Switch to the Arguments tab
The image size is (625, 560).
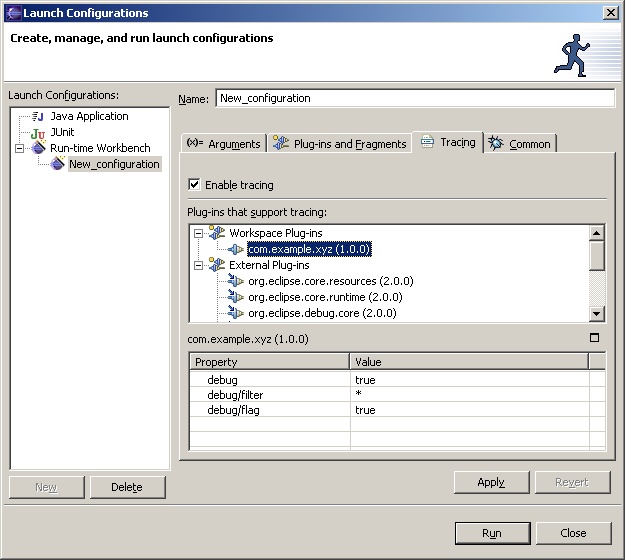[x=224, y=143]
